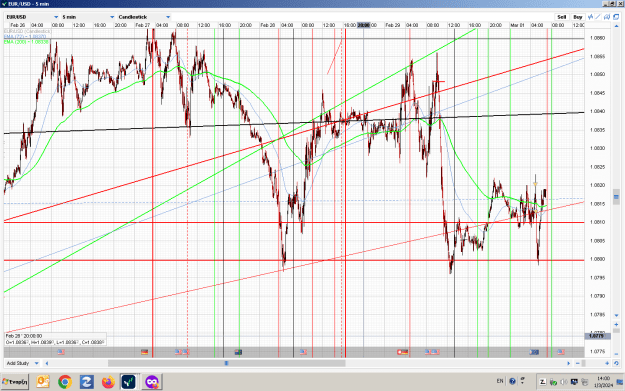Click the Sell button
Viewport: 625px width, 391px height.
562,17
